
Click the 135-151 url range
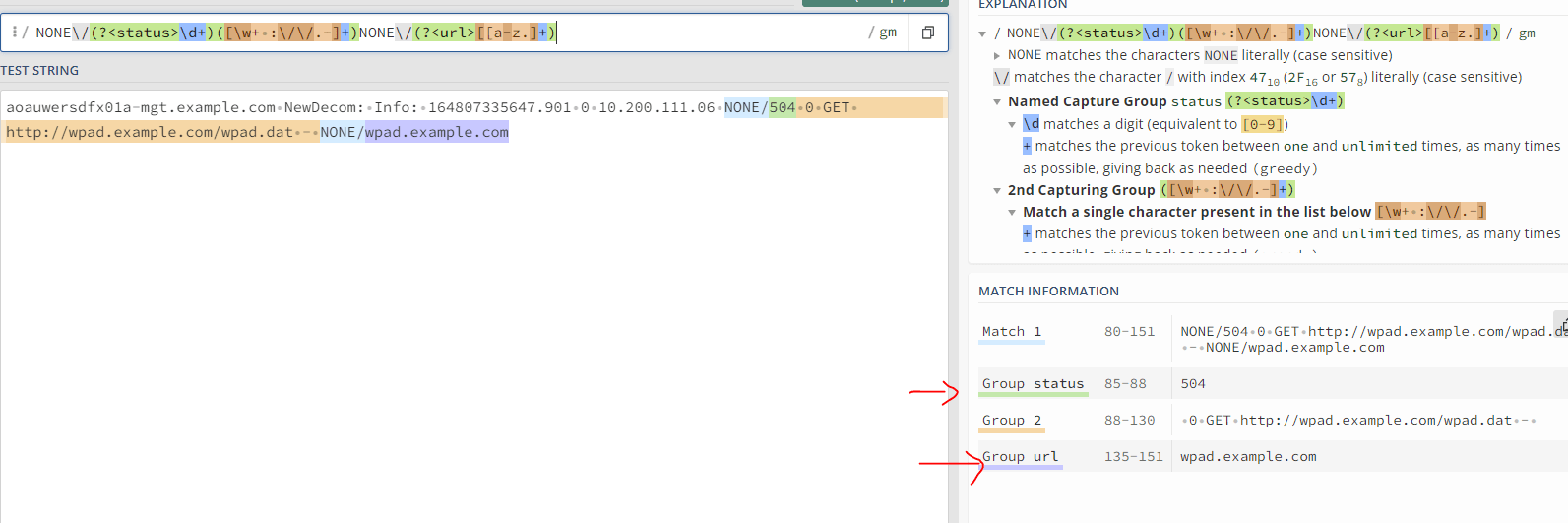[1133, 457]
